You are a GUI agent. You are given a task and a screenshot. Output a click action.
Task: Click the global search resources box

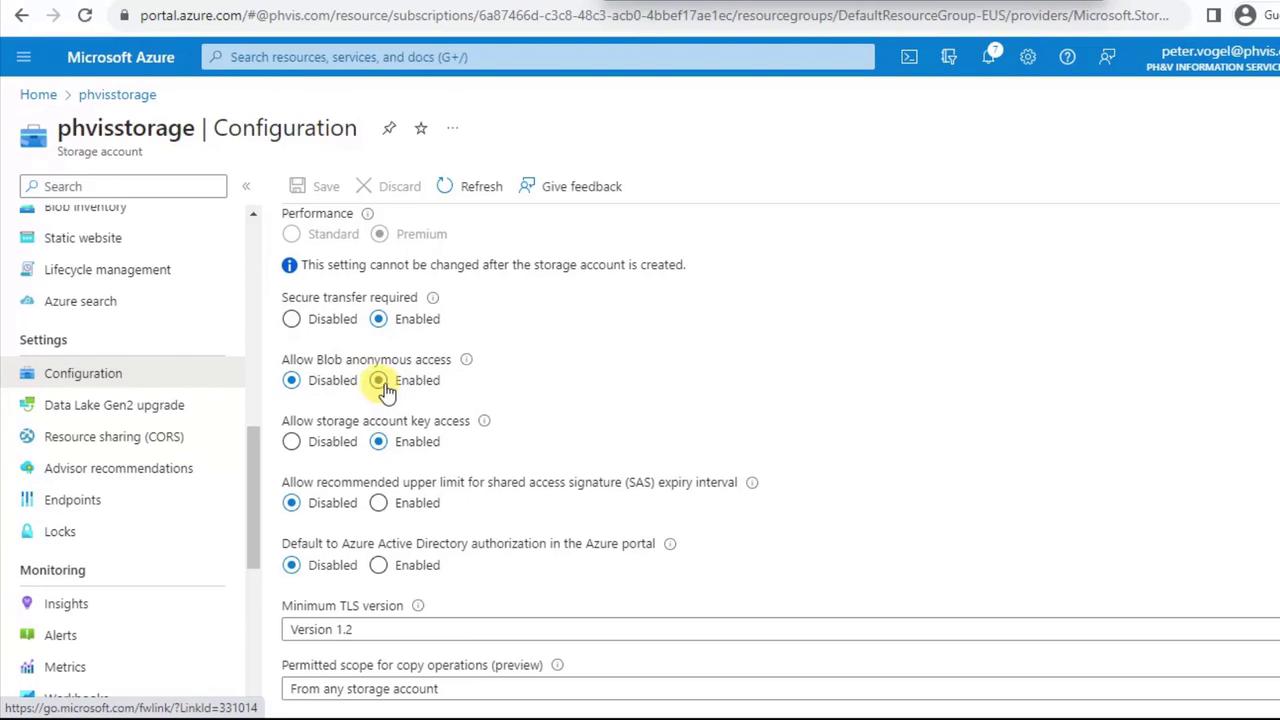click(538, 57)
